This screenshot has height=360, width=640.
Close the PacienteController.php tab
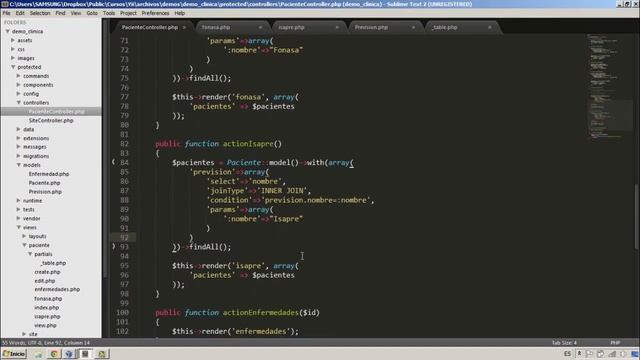point(184,27)
